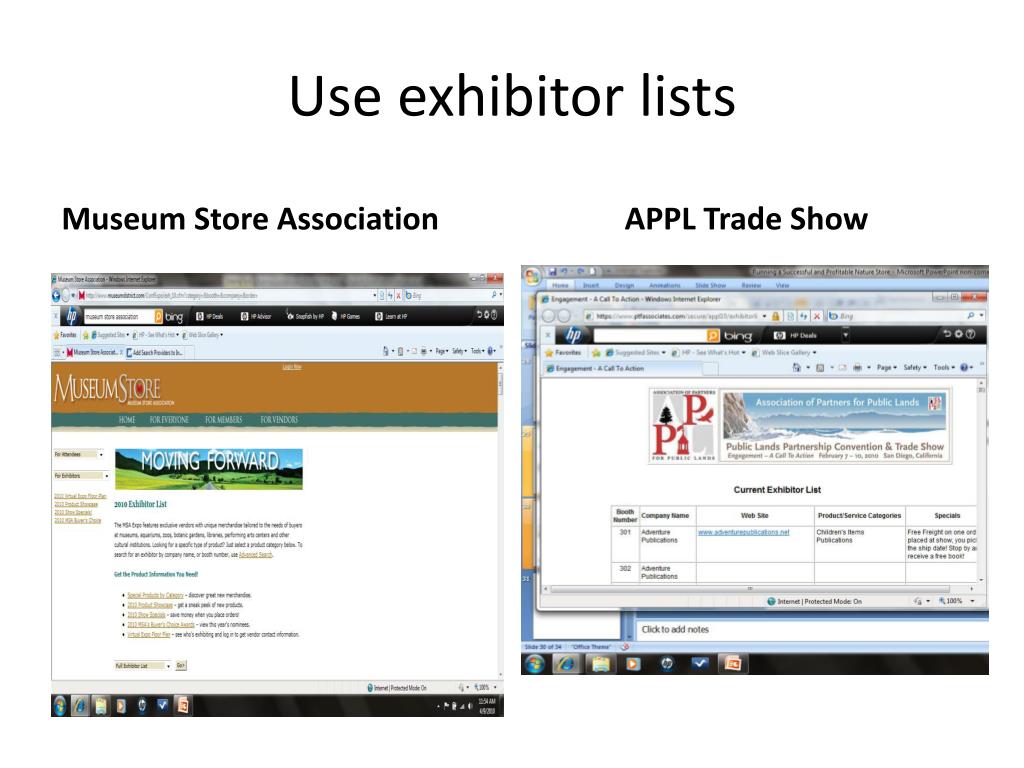Screen dimensions: 1024x768
Task: Click Internet Explorer icon in left screenshot taskbar
Action: pyautogui.click(x=80, y=706)
